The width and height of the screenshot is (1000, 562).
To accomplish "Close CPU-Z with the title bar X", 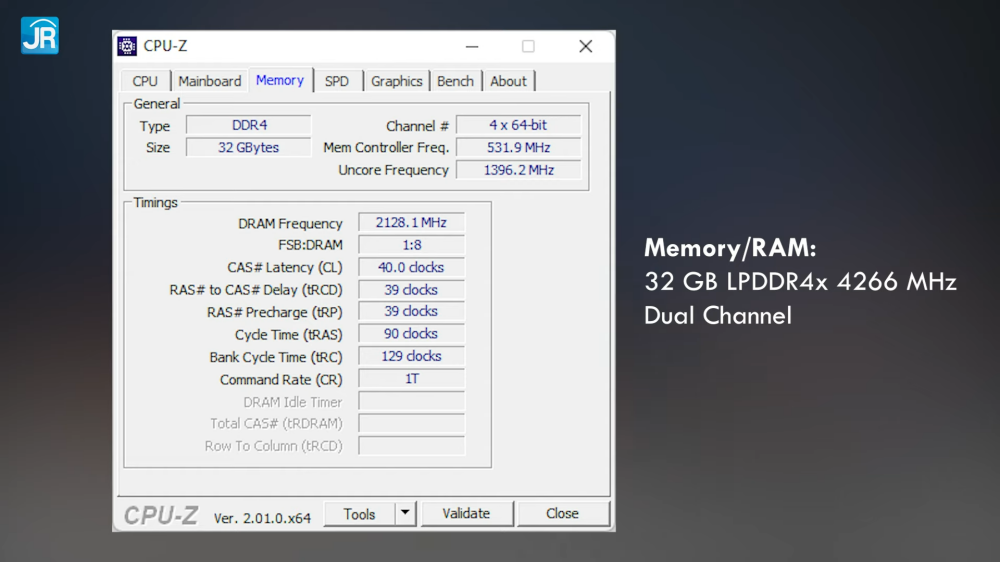I will point(585,46).
